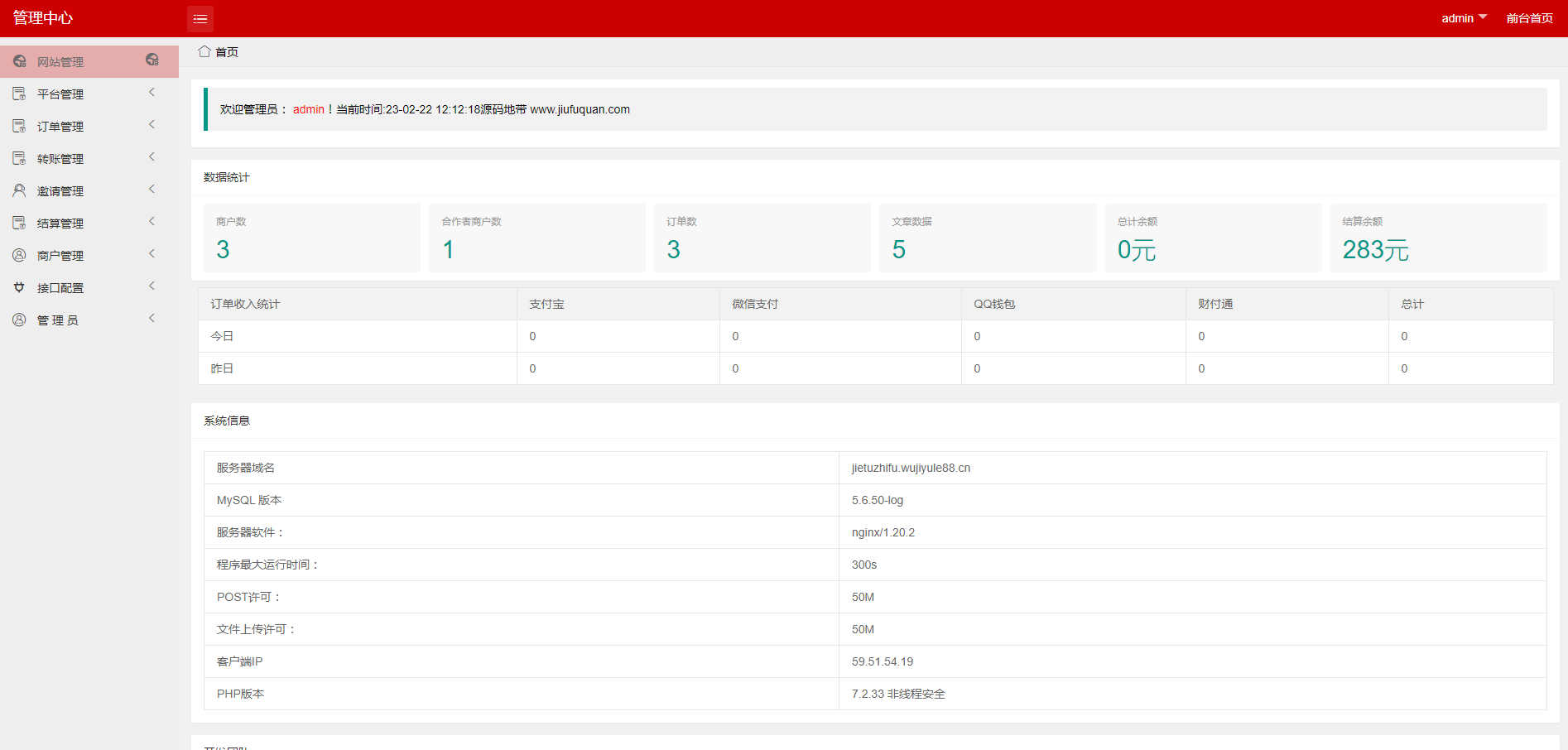Go to 前台首页 link

(1529, 18)
